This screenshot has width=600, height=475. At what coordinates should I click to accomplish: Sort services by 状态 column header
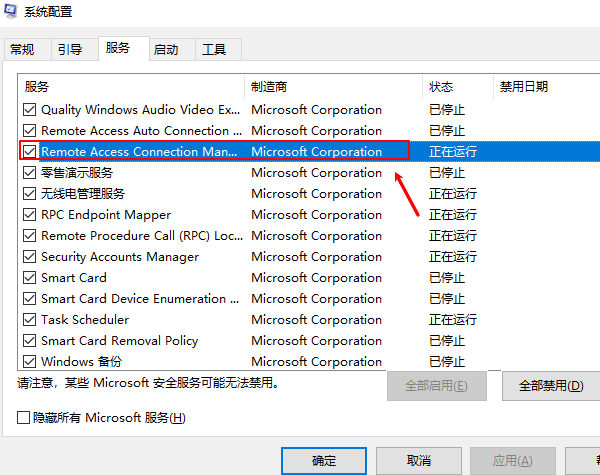click(x=456, y=87)
